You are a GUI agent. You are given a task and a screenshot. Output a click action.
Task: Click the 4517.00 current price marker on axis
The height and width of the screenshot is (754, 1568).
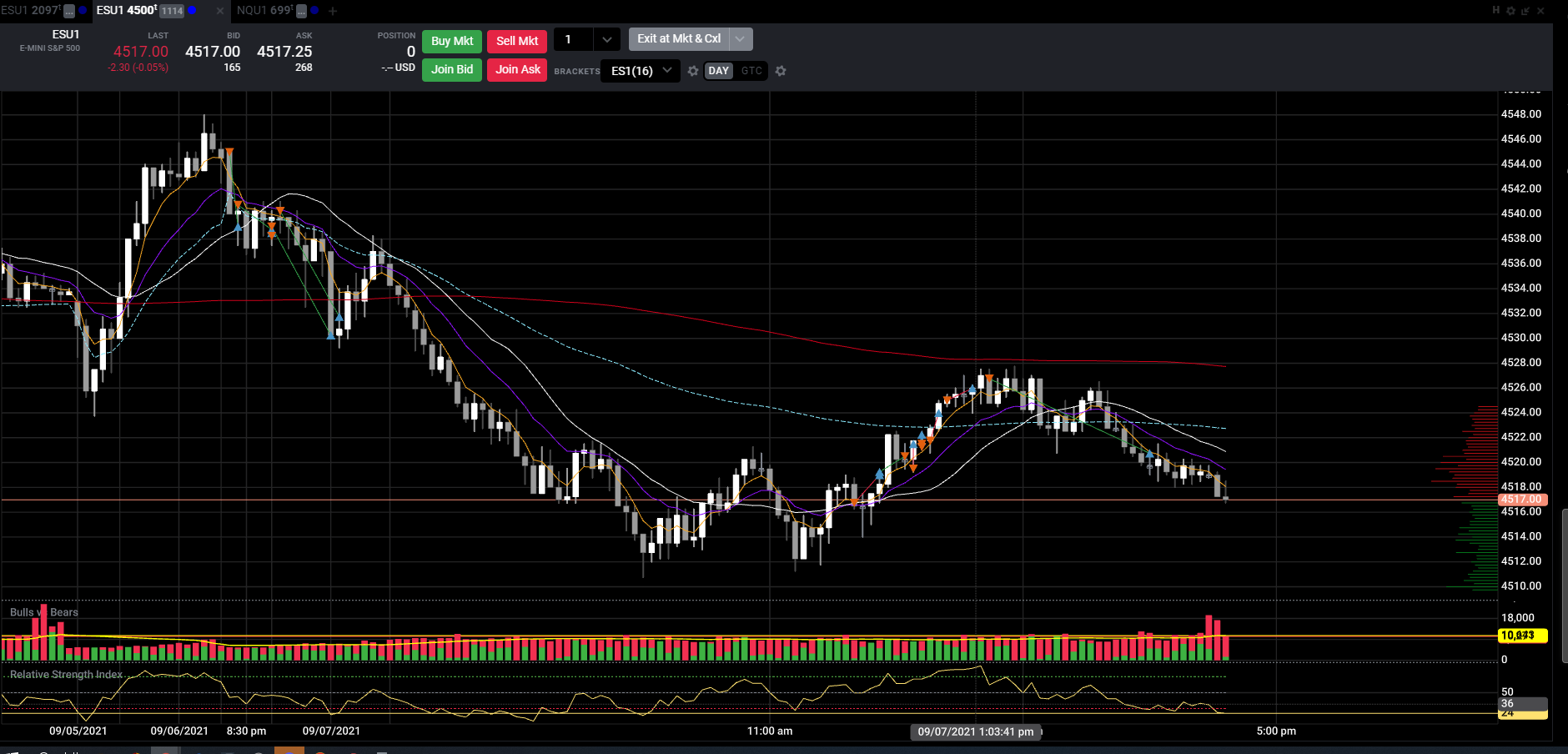tap(1522, 500)
